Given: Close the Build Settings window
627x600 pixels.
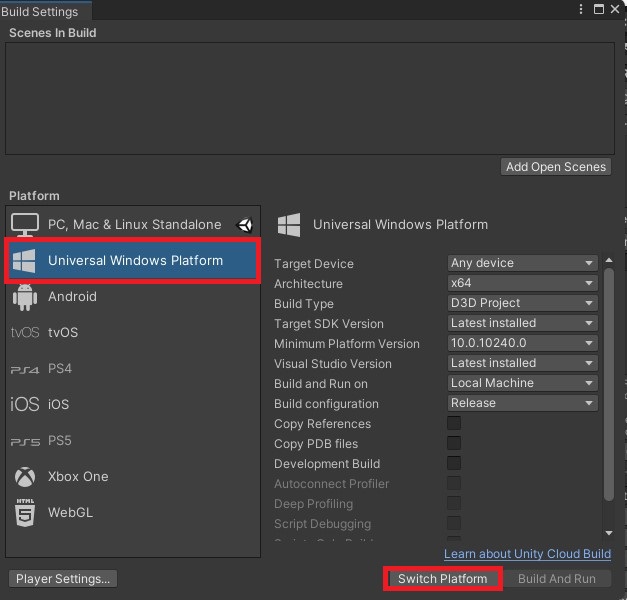Looking at the screenshot, I should [x=615, y=9].
